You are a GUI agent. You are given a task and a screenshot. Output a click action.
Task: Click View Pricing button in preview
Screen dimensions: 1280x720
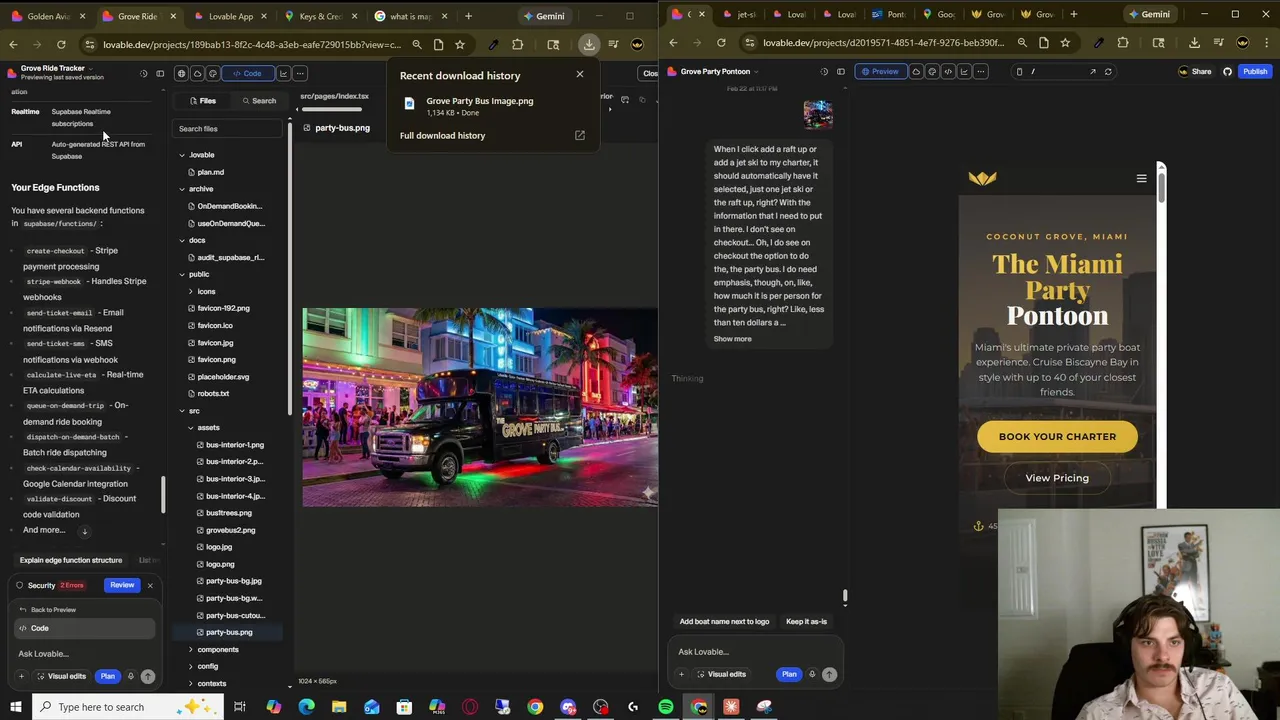point(1057,478)
